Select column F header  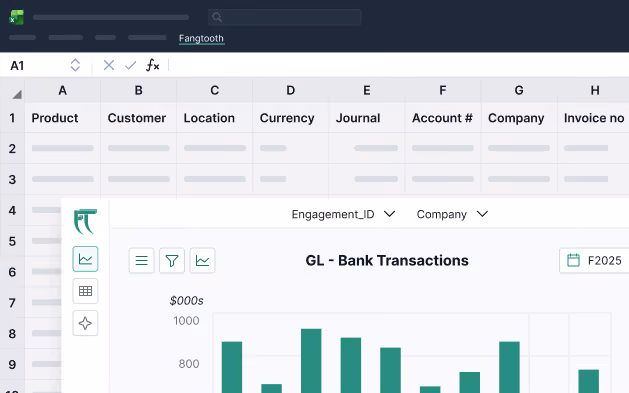(x=443, y=90)
